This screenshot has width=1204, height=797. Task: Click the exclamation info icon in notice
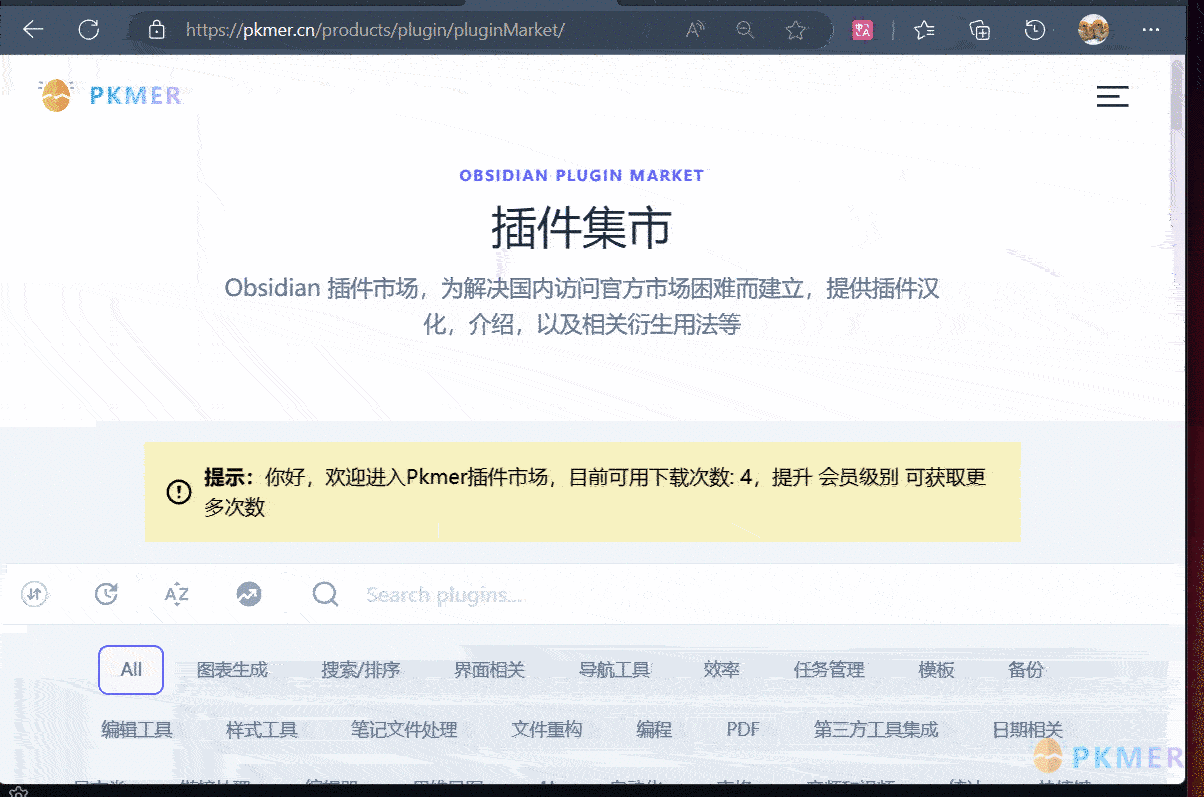pos(179,492)
